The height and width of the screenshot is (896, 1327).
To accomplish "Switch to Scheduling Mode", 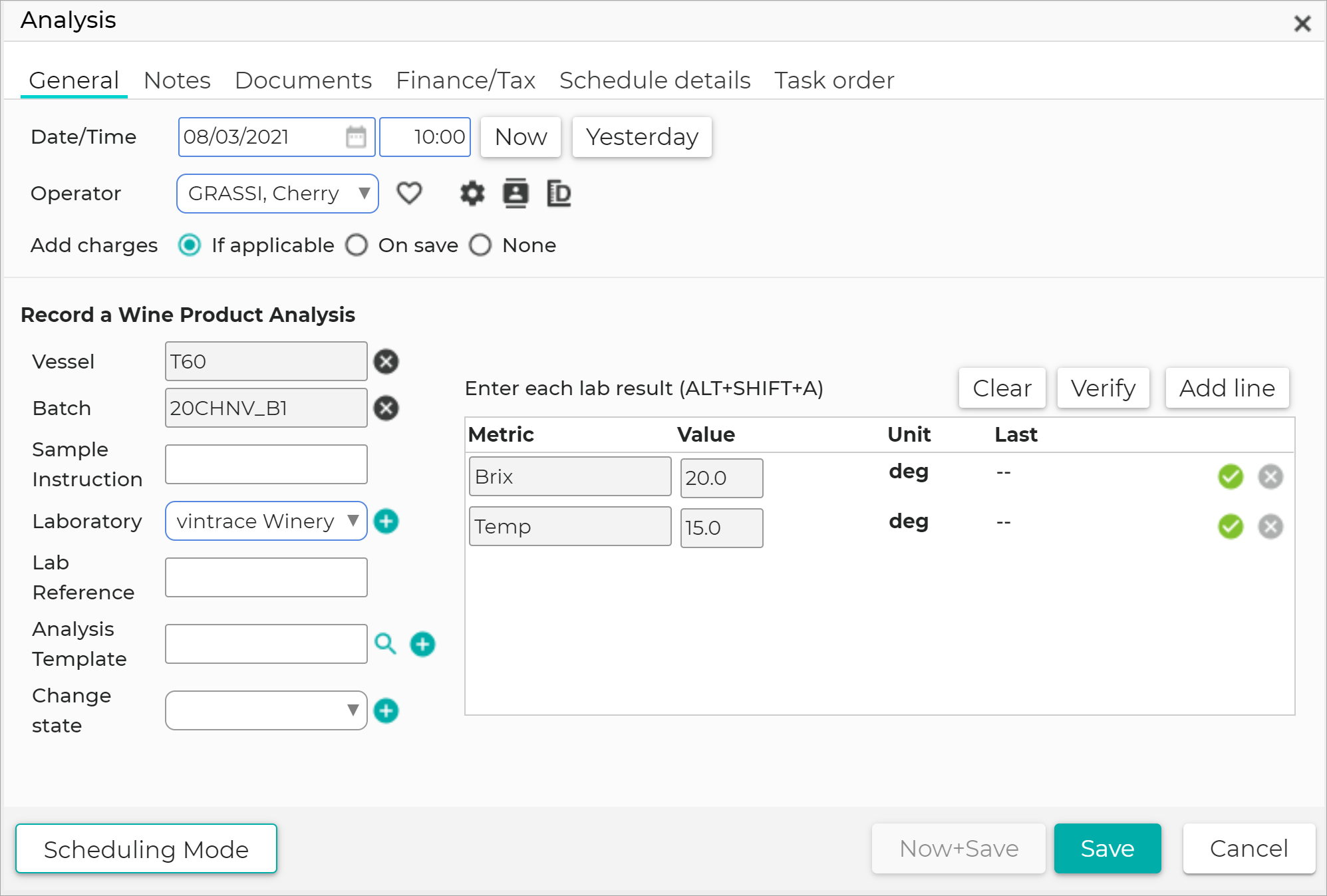I will pos(146,849).
